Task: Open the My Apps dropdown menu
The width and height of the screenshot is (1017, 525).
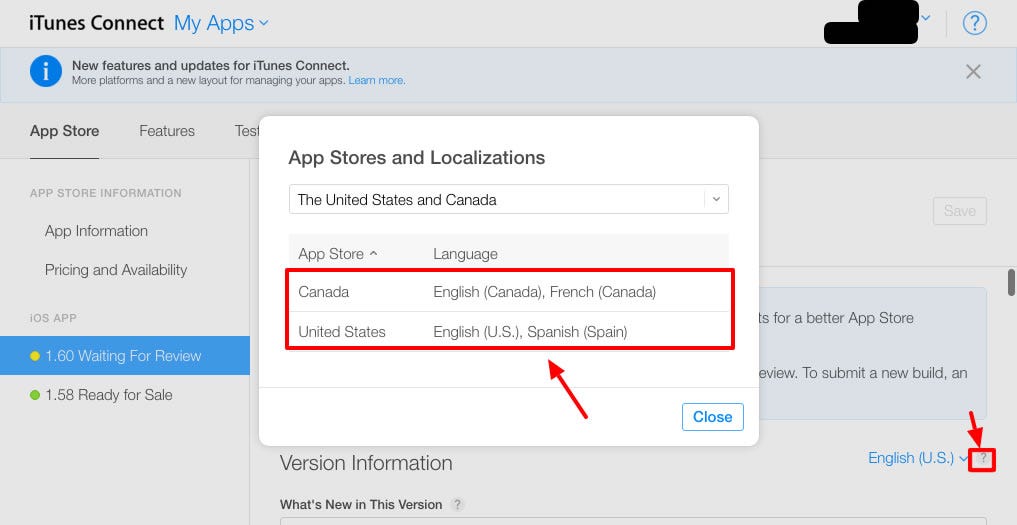Action: tap(221, 23)
